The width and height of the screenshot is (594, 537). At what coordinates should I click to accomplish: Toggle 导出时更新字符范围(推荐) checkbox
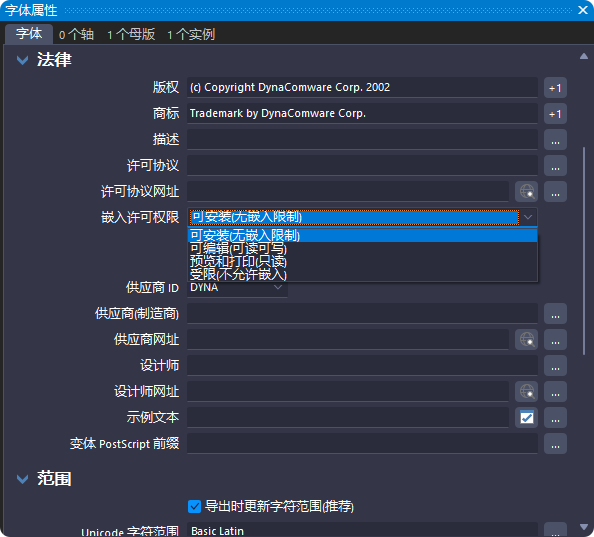194,506
